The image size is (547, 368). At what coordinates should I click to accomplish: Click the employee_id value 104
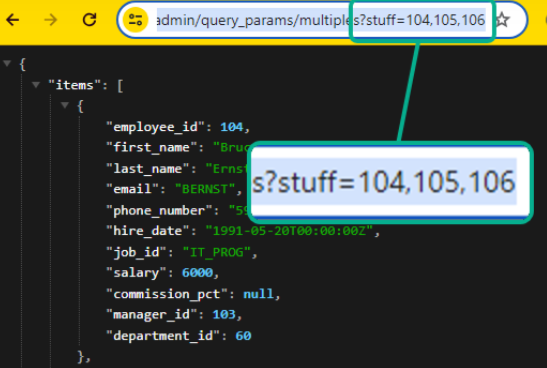(232, 127)
